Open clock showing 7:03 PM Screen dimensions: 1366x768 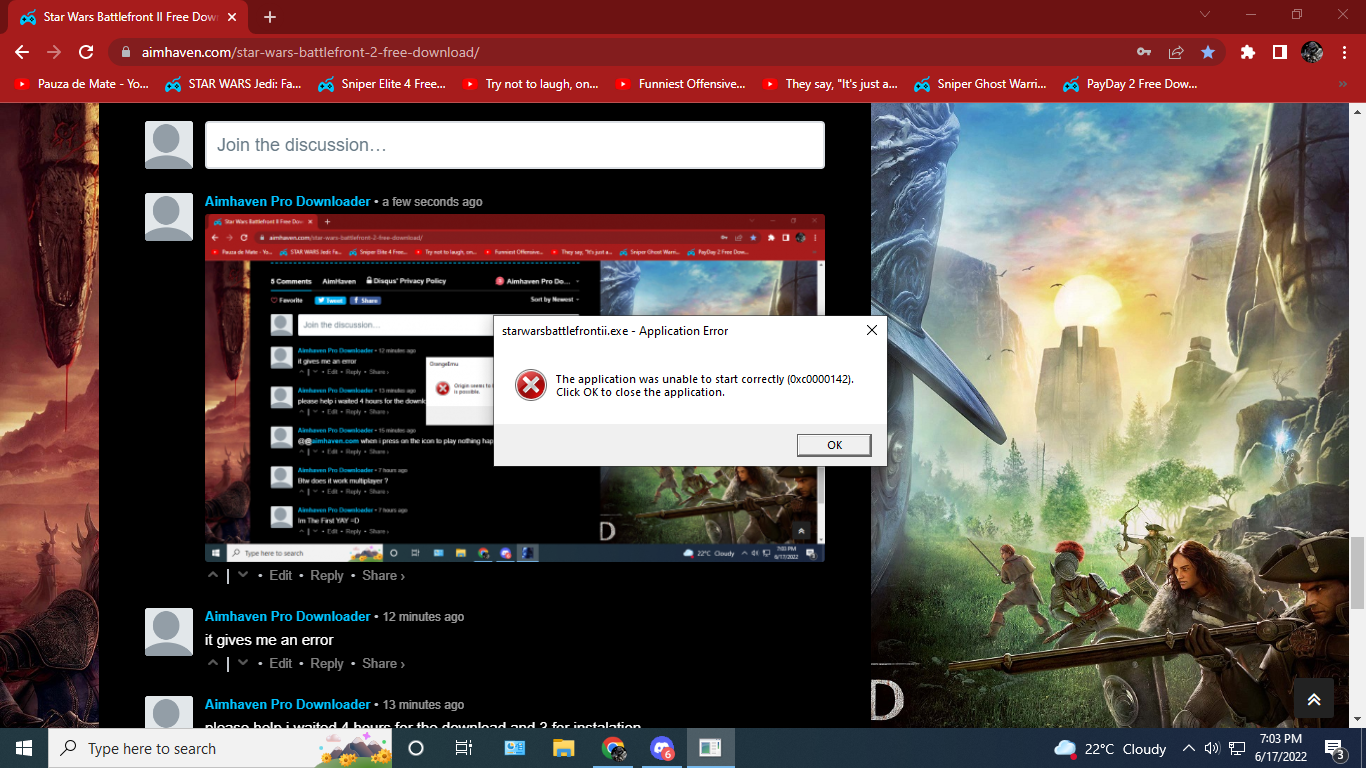(1281, 748)
